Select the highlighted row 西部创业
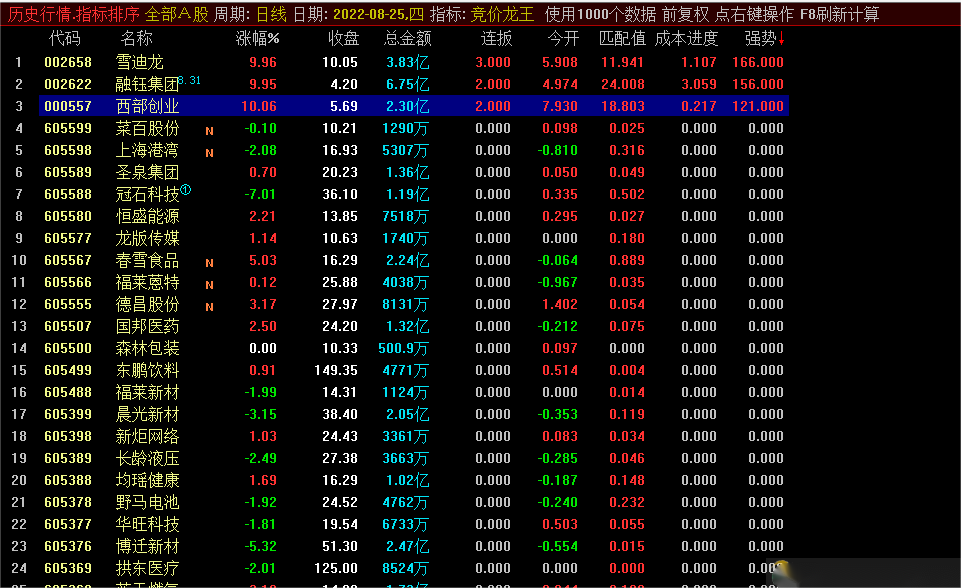The width and height of the screenshot is (961, 588). point(414,106)
